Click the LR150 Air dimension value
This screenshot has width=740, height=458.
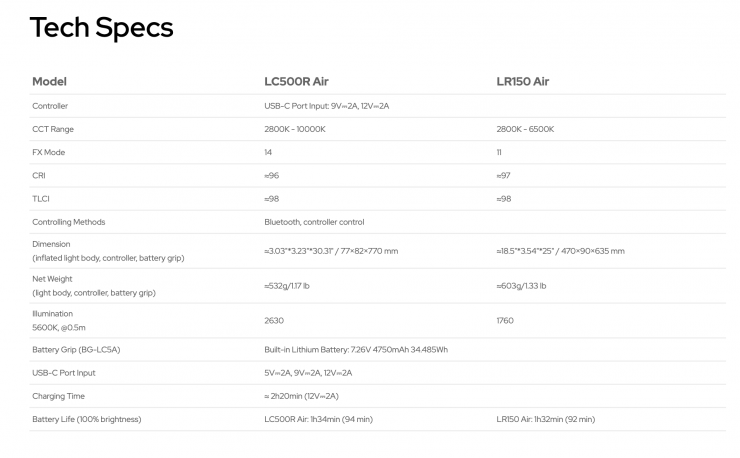tap(560, 251)
